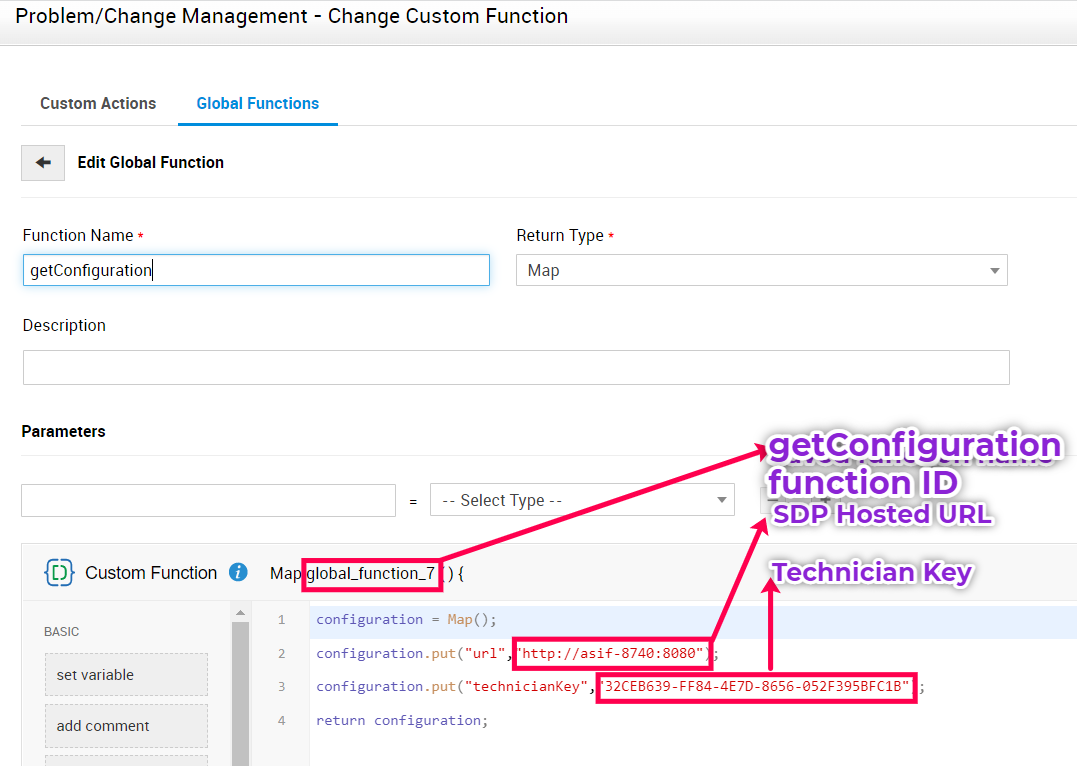
Task: Click code line 1 with Map()
Action: coord(406,620)
